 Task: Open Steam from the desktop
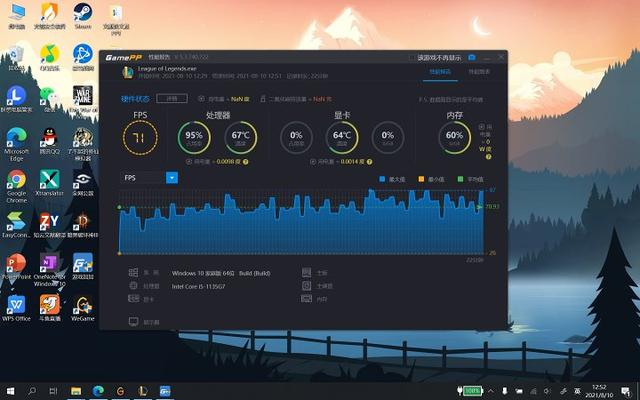83,16
